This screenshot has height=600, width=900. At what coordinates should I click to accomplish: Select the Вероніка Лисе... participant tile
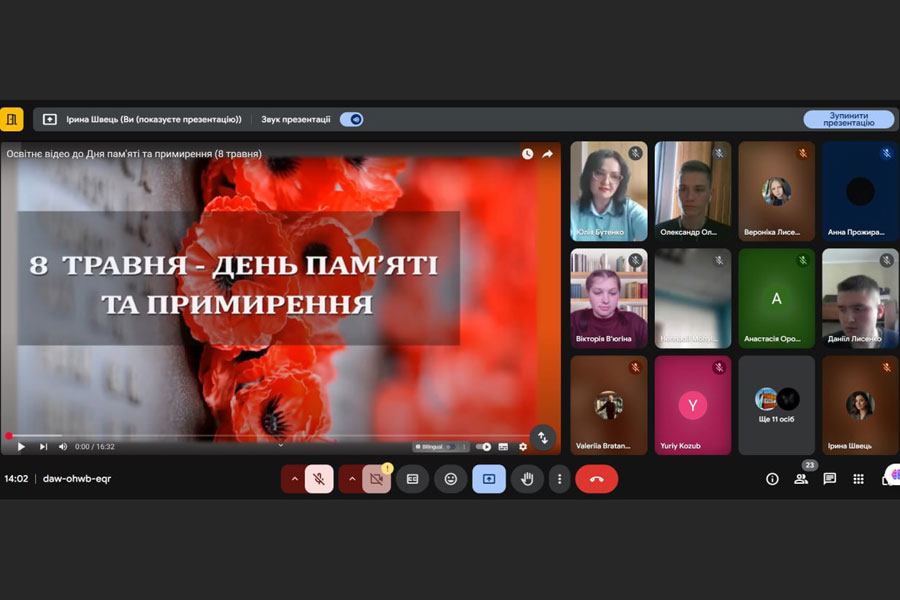777,191
